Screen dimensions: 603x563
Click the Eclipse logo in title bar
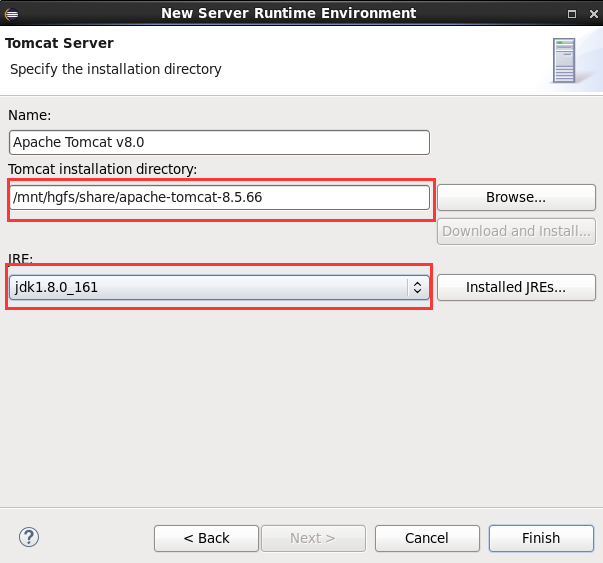(11, 14)
